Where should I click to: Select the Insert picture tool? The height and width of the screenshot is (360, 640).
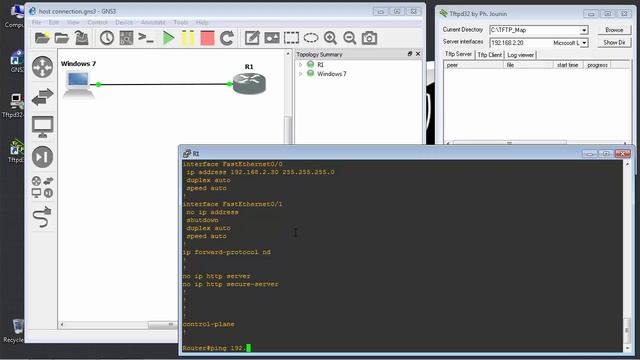click(272, 38)
